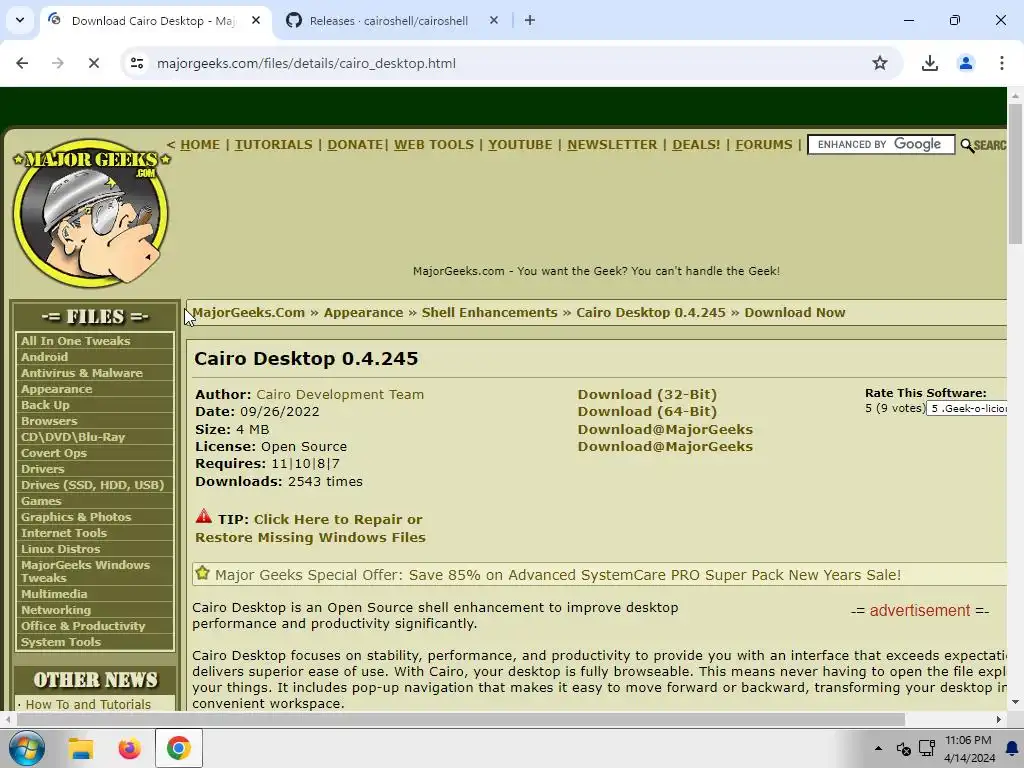
Task: Focus the Google enhanced search field
Action: pos(880,144)
